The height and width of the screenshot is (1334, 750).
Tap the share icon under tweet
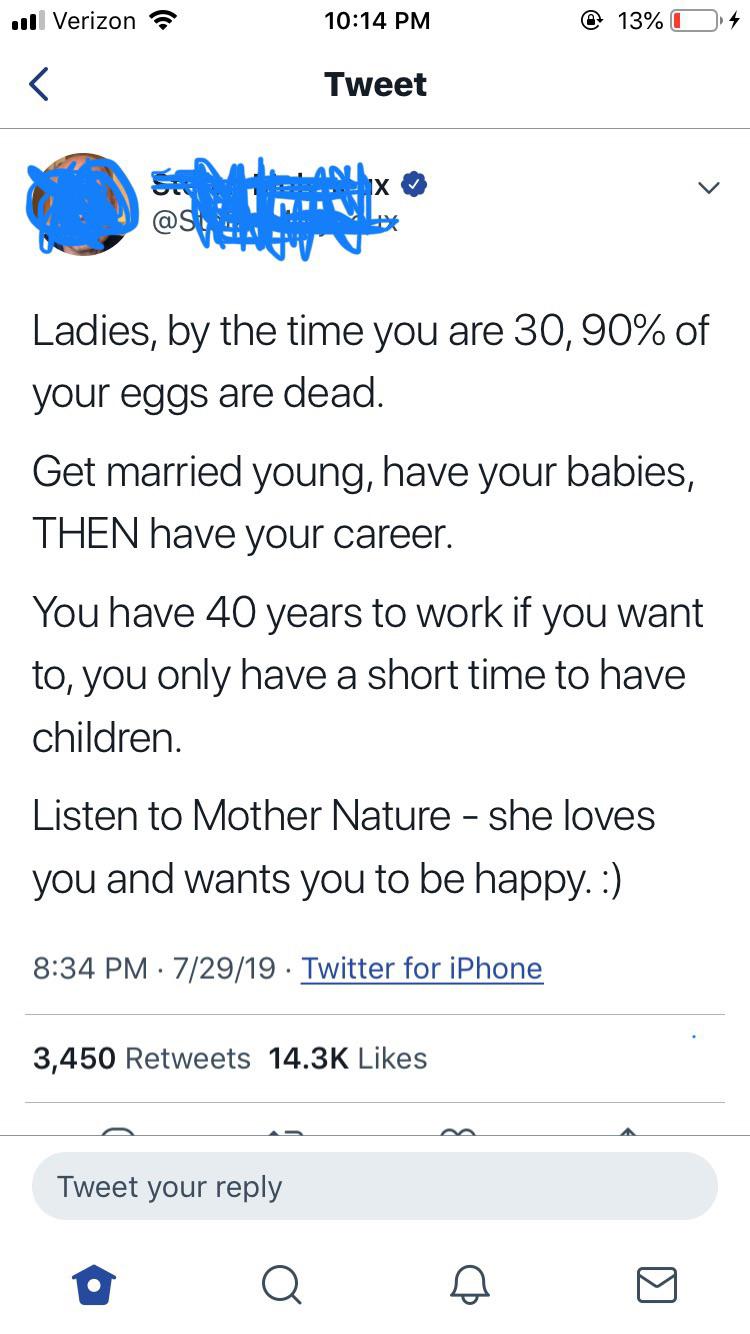click(627, 1130)
